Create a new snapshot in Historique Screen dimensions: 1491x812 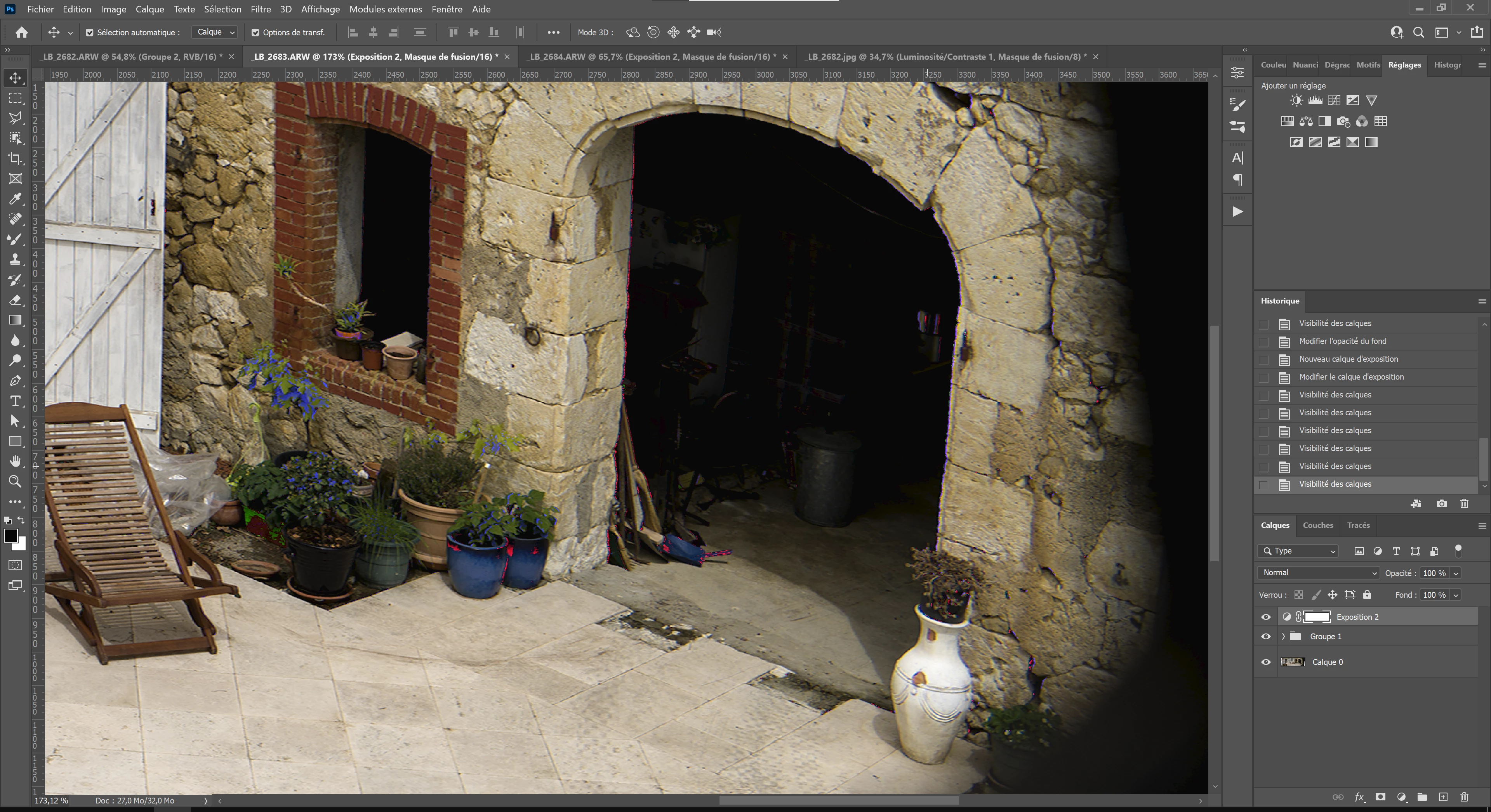pos(1442,504)
